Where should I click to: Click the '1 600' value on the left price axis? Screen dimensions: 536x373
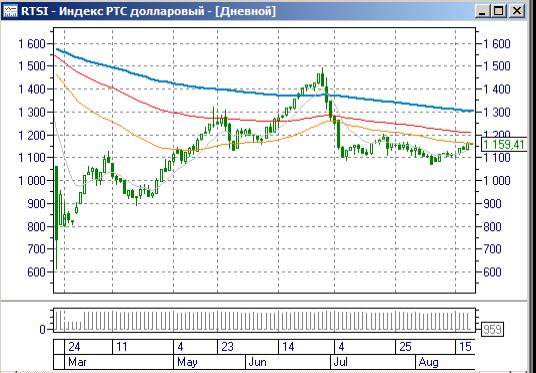pos(32,43)
